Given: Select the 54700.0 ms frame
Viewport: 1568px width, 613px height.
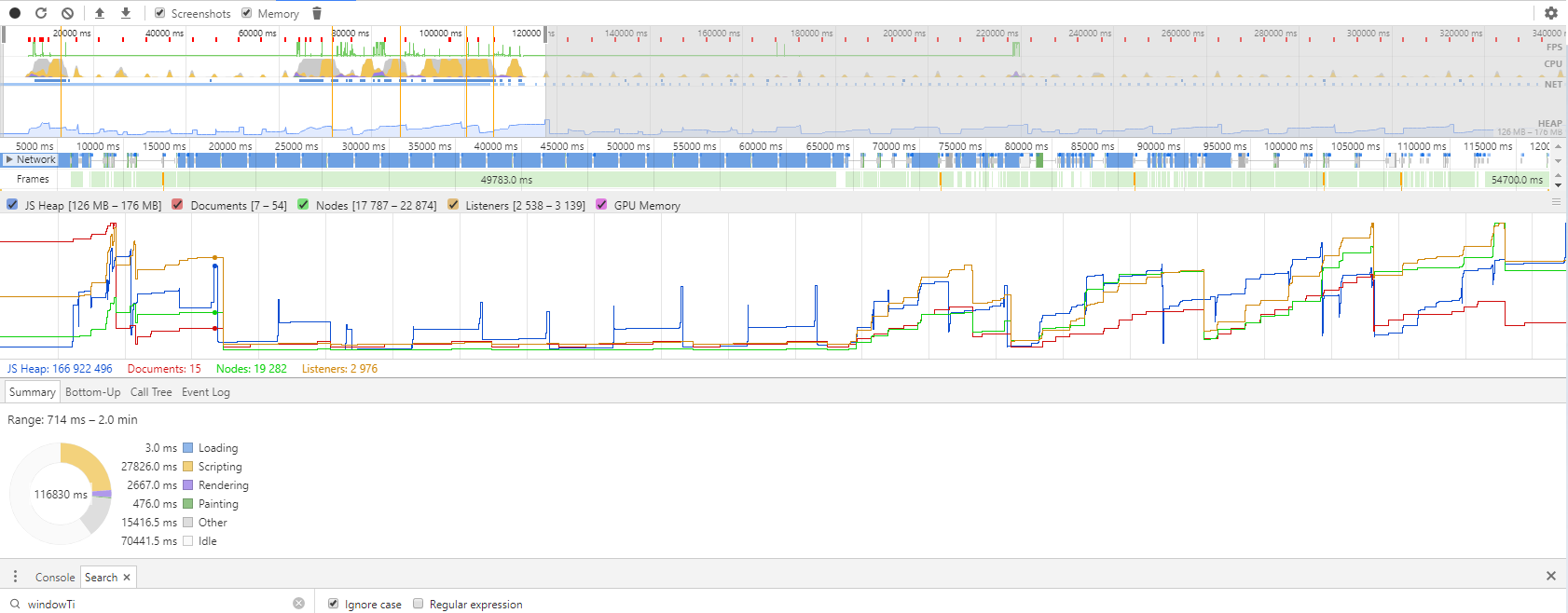Looking at the screenshot, I should point(1517,180).
